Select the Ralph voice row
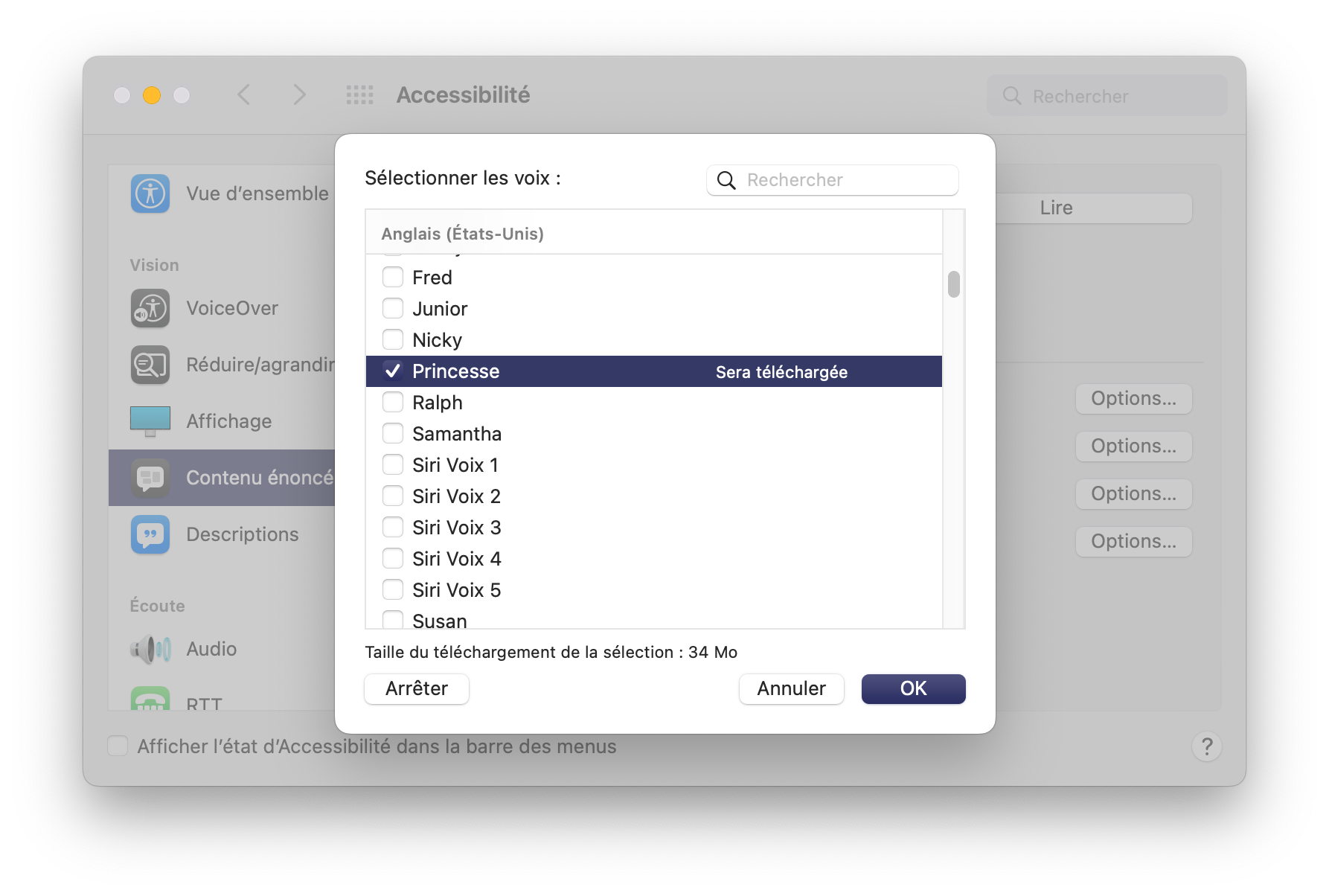1329x896 pixels. point(654,402)
